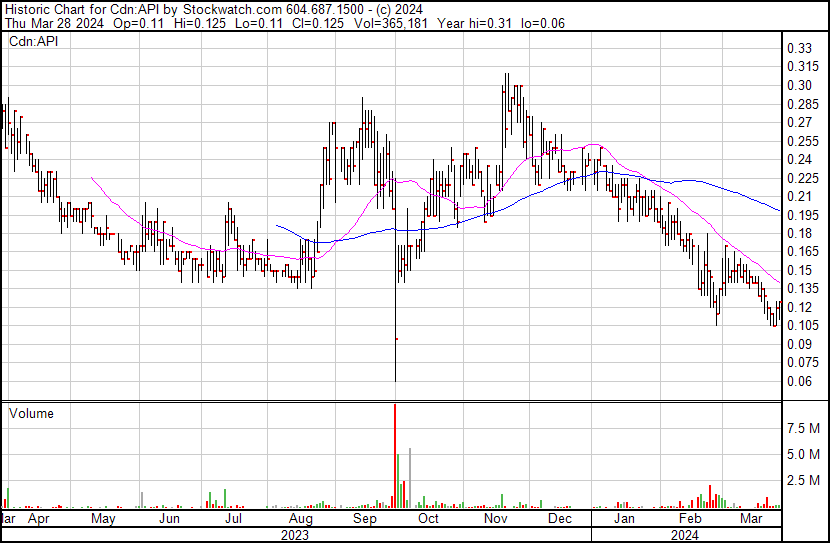Click the Year hi=0.31 header value
This screenshot has width=830, height=543.
coord(485,23)
